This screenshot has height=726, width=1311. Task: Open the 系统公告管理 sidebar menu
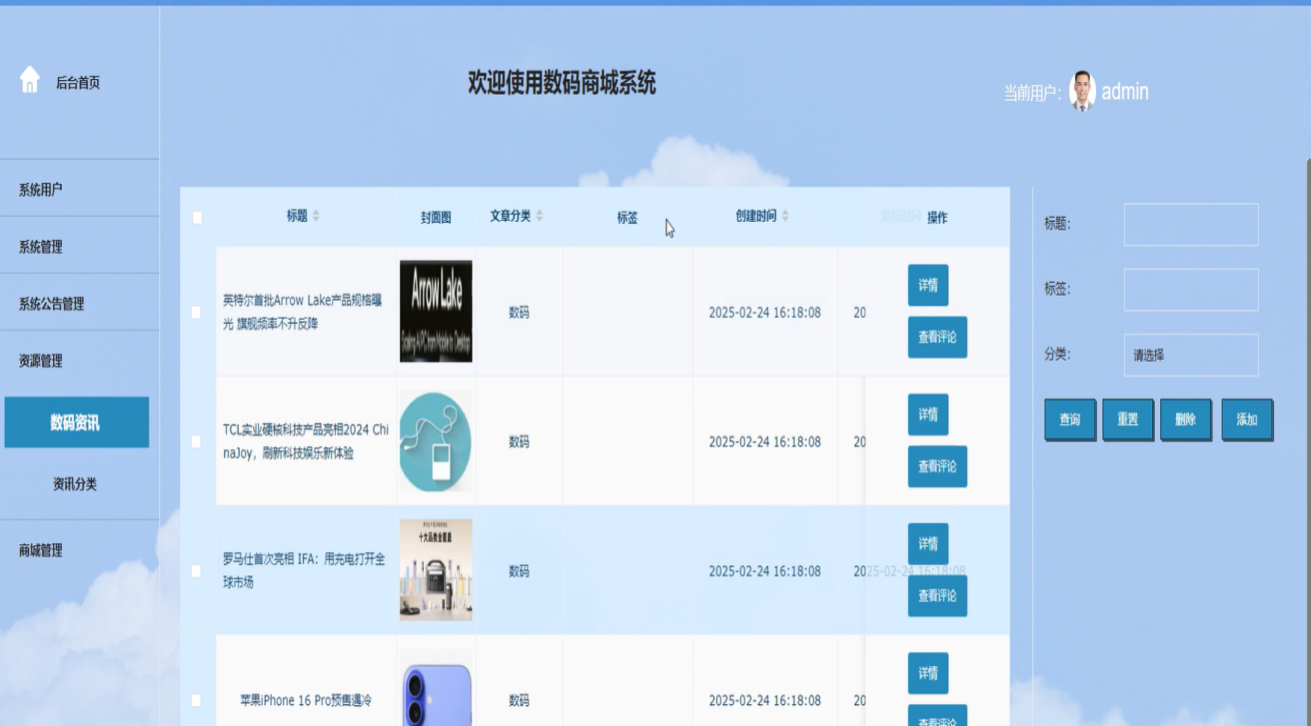79,303
